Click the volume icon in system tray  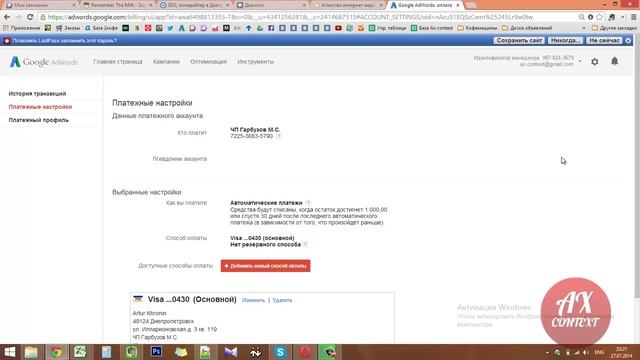click(x=586, y=352)
